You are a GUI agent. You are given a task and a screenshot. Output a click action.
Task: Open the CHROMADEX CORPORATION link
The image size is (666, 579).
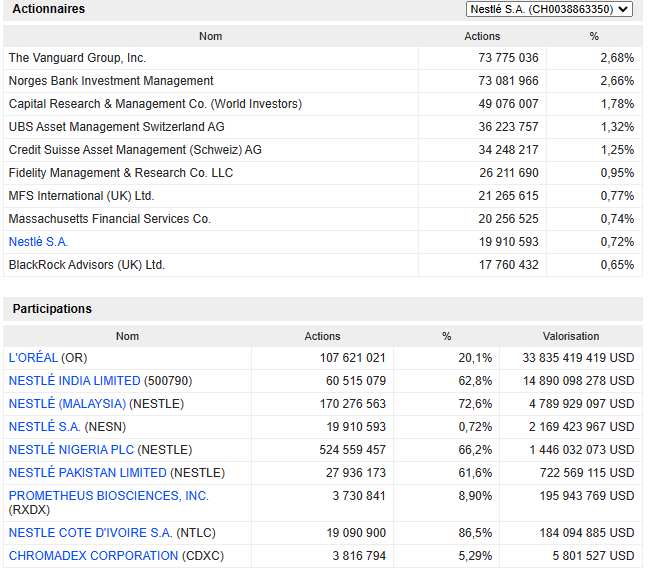[93, 556]
